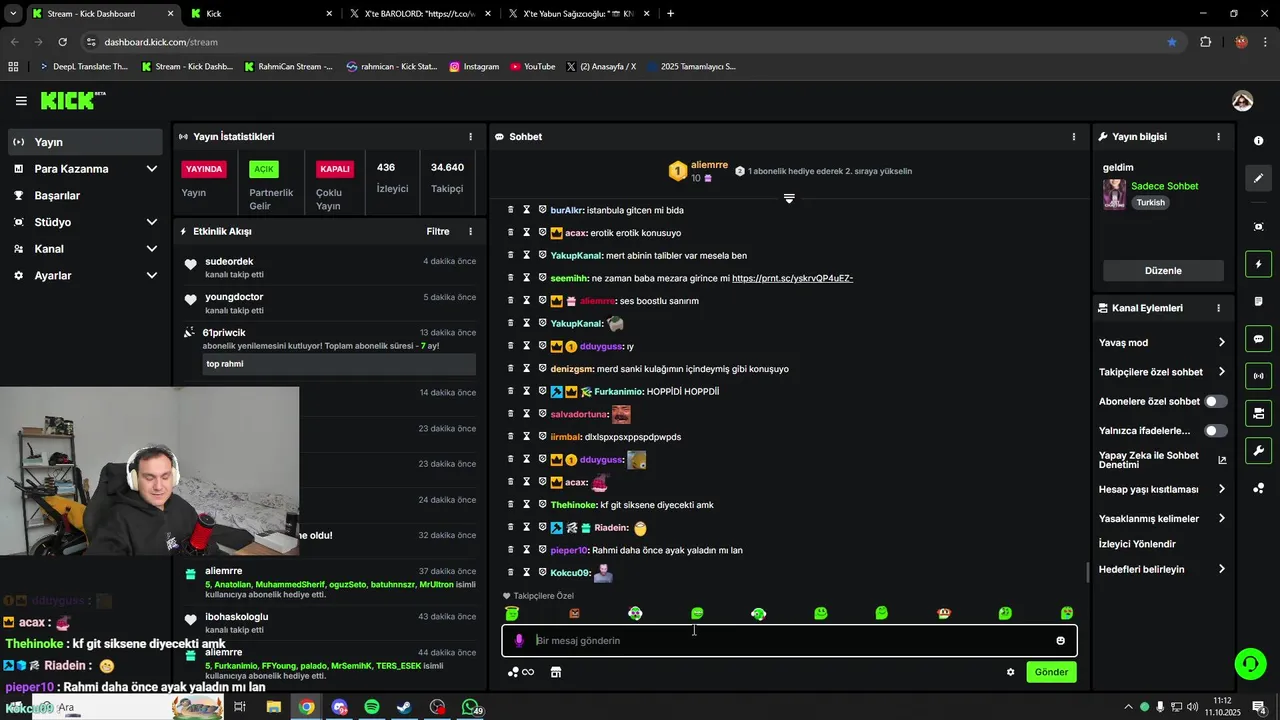Toggle the channel actions camera icon in right rail
The image size is (1280, 720).
pos(1259,413)
